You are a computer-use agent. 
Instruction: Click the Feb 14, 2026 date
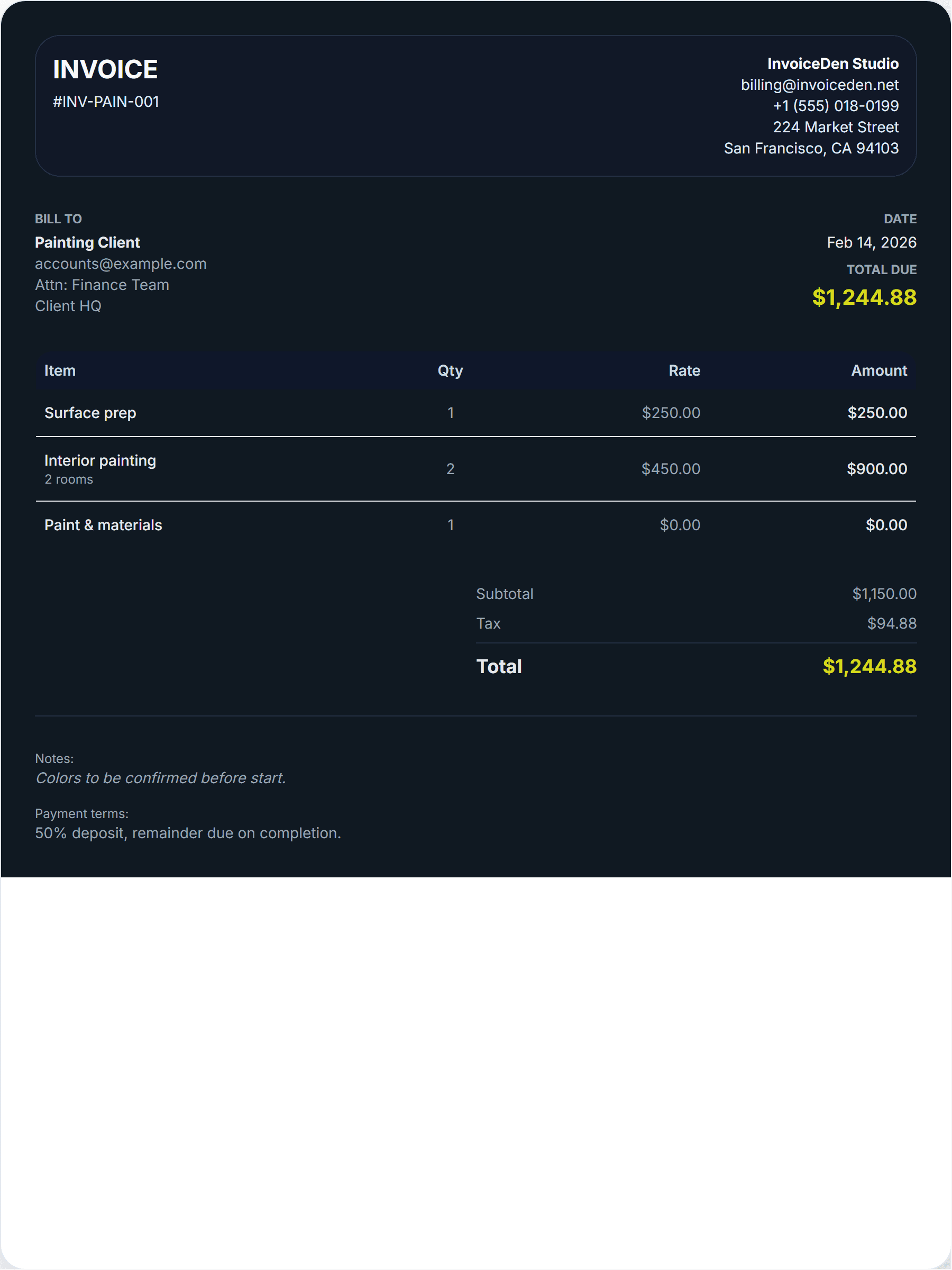click(x=871, y=242)
